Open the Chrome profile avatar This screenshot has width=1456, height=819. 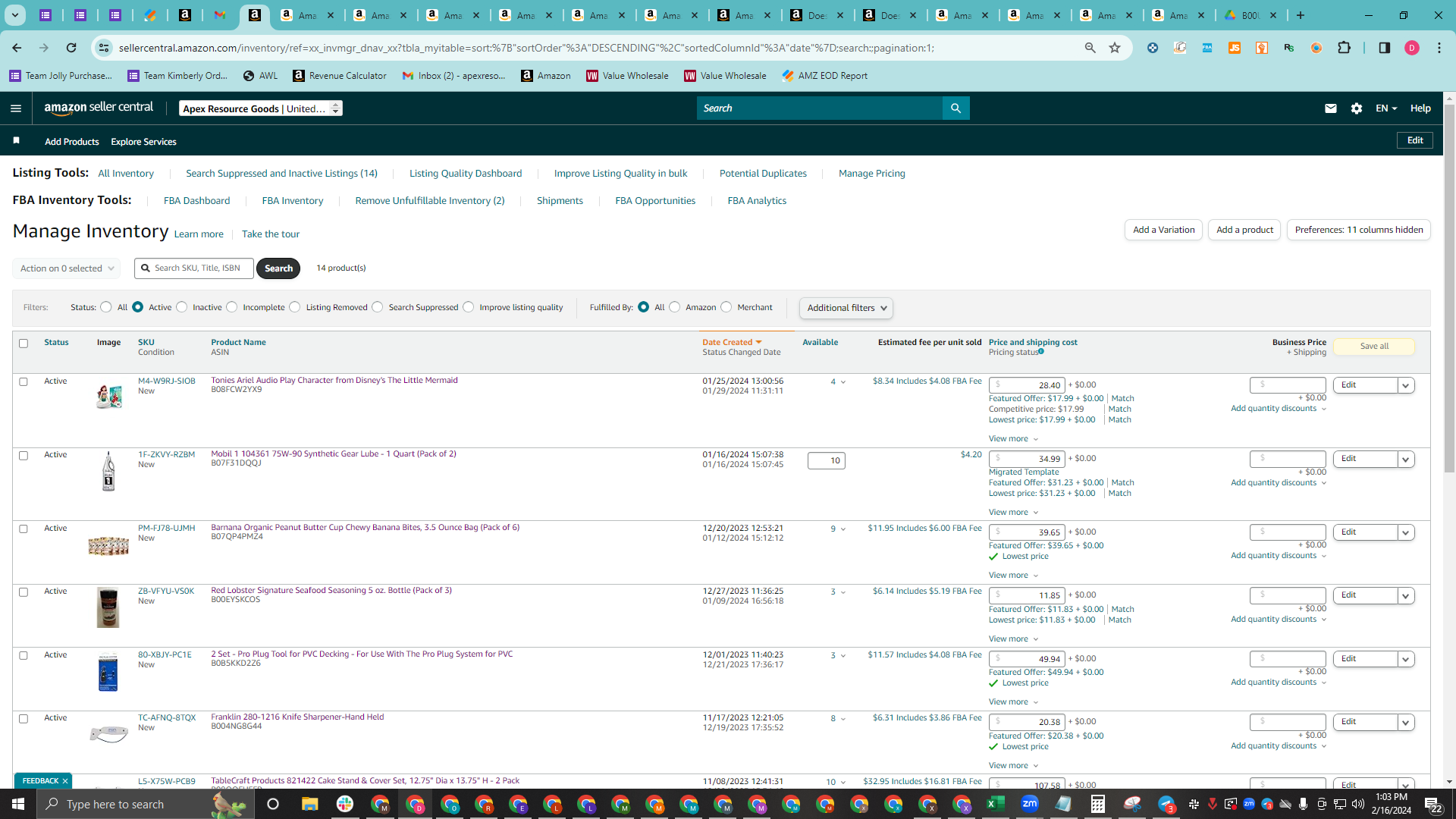1411,48
